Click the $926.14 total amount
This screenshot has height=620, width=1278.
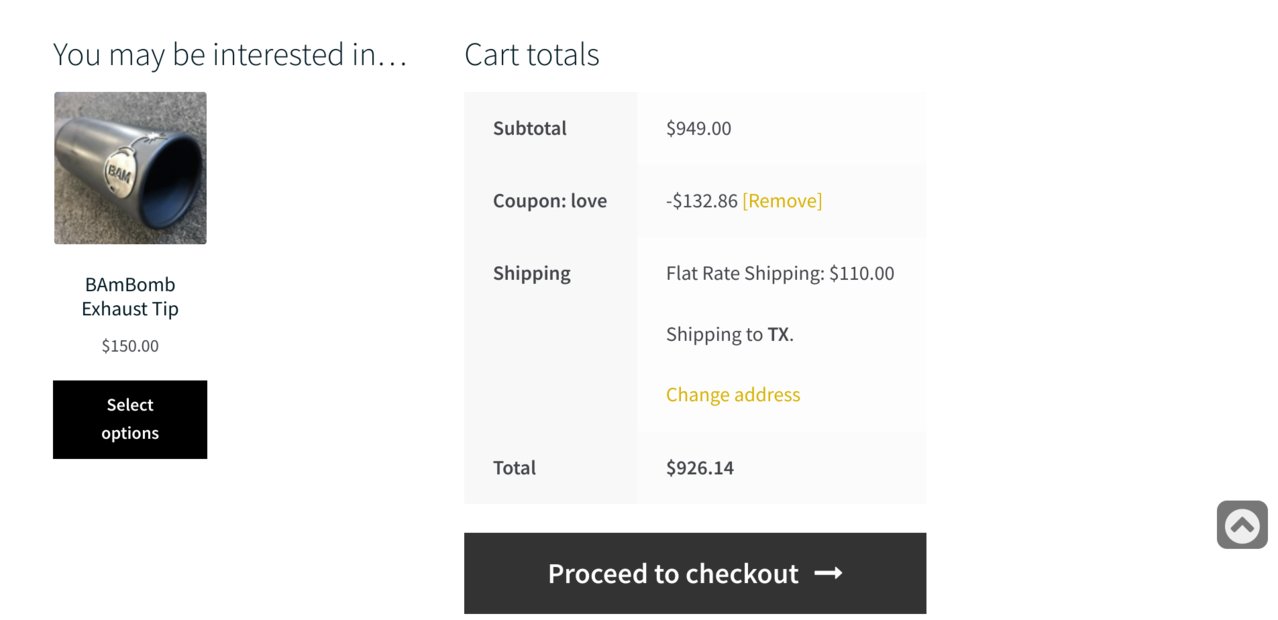tap(700, 467)
